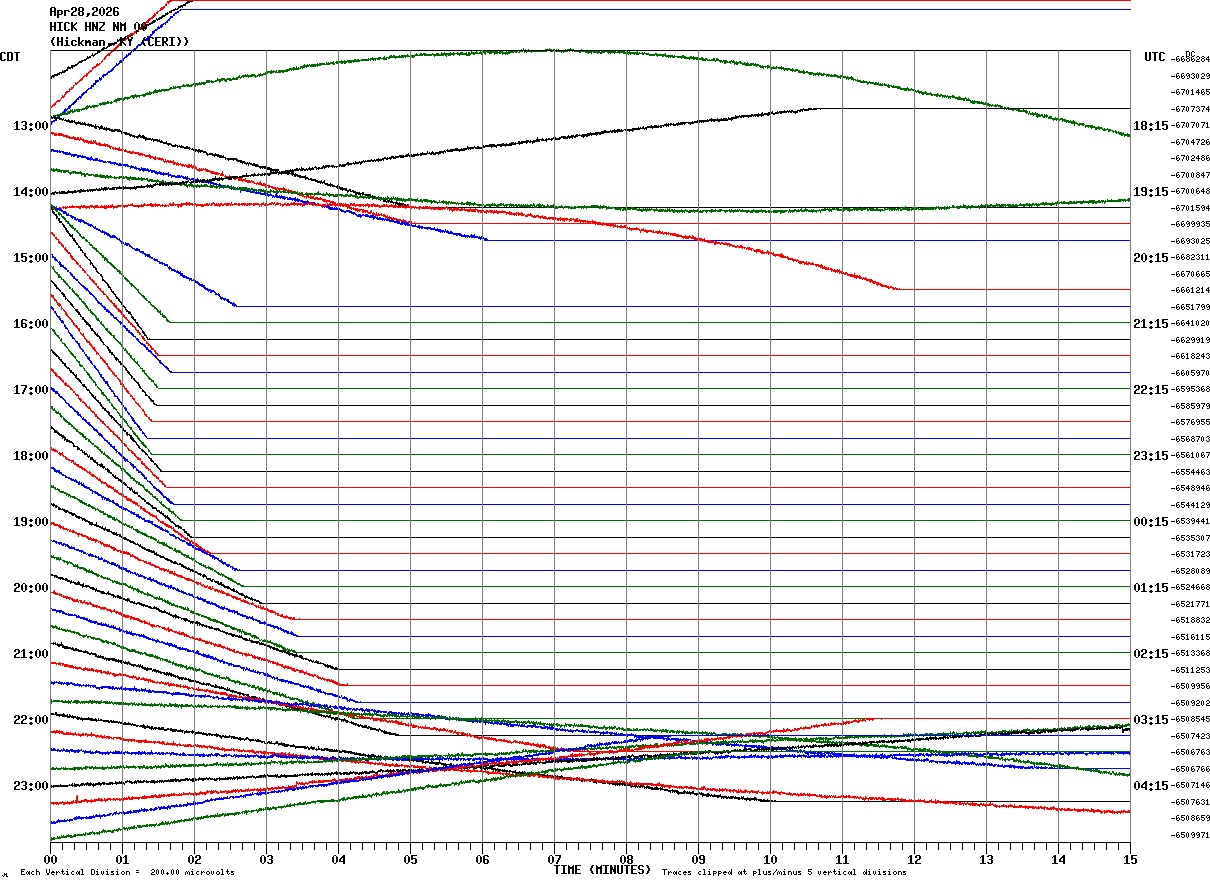Screen dimensions: 1210x886
Task: Click minute tick label 08 on time axis
Action: (626, 859)
